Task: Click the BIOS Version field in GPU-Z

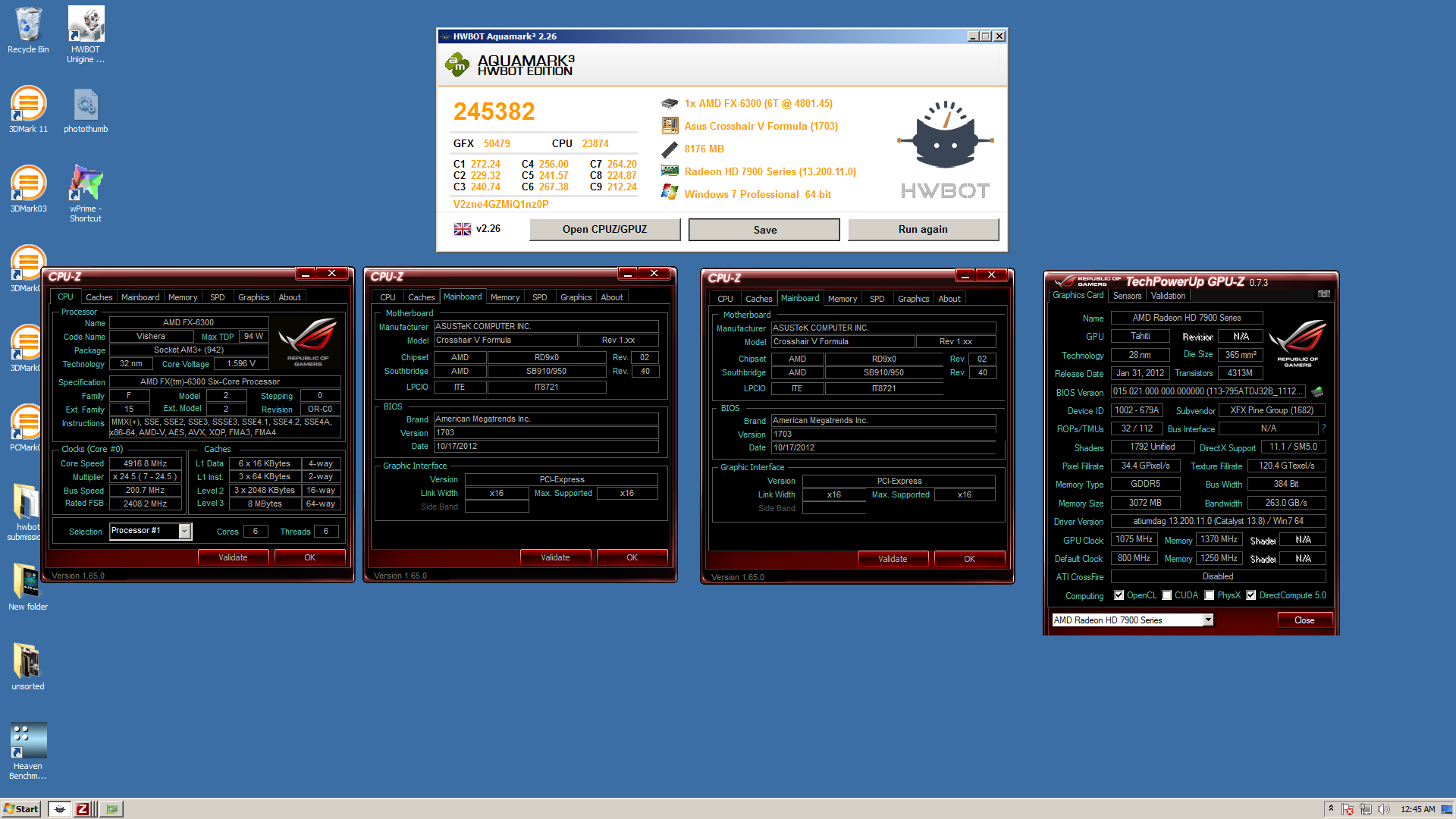Action: point(1209,391)
